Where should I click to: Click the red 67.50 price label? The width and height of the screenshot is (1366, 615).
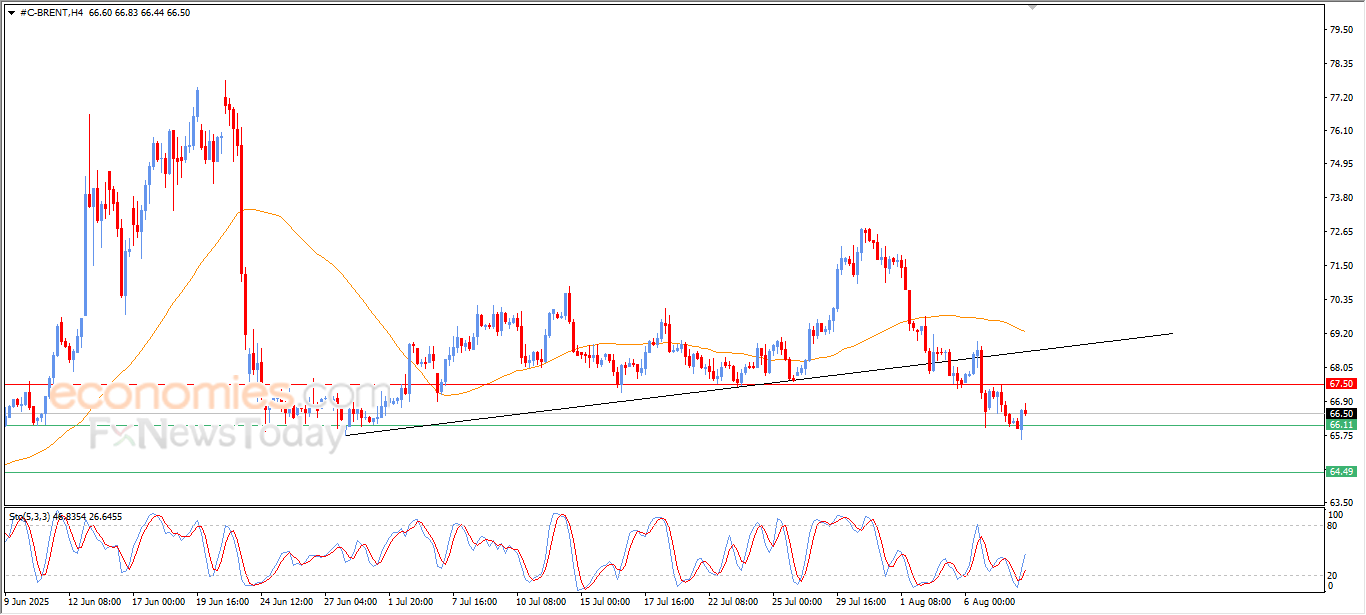coord(1341,384)
